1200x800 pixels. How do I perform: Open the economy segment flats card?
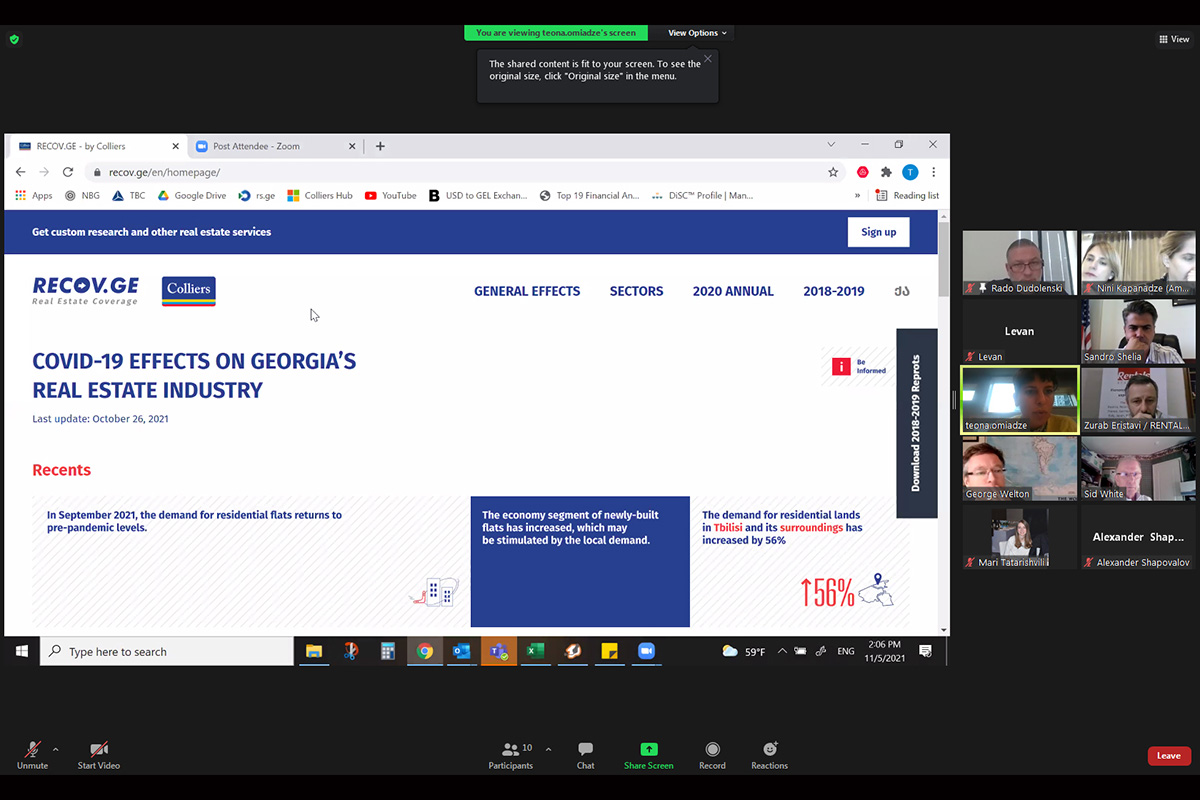click(x=580, y=561)
